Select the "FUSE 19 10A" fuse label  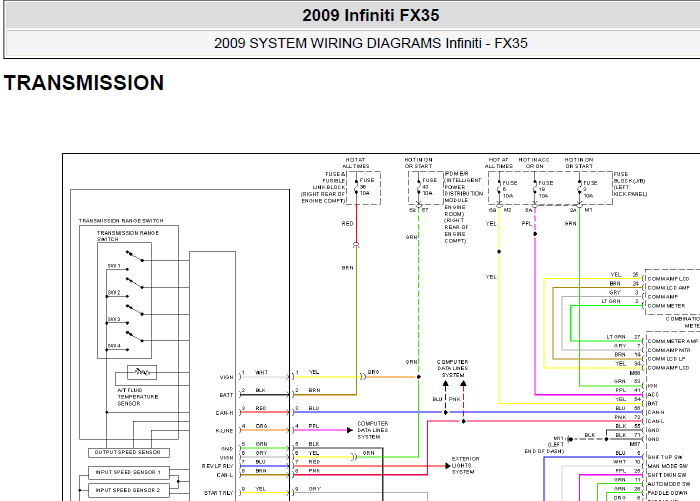tap(546, 189)
